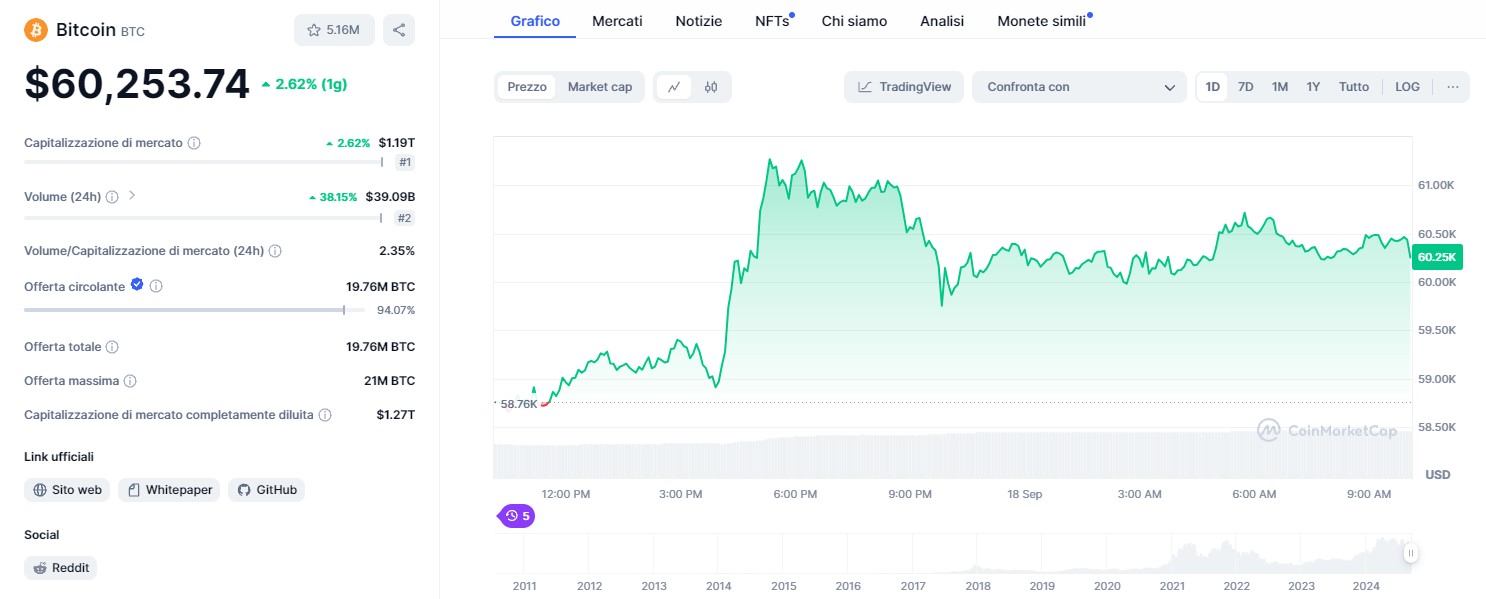The width and height of the screenshot is (1486, 599).
Task: Click info icon next to Capitalizzazione di mercato
Action: tap(194, 143)
